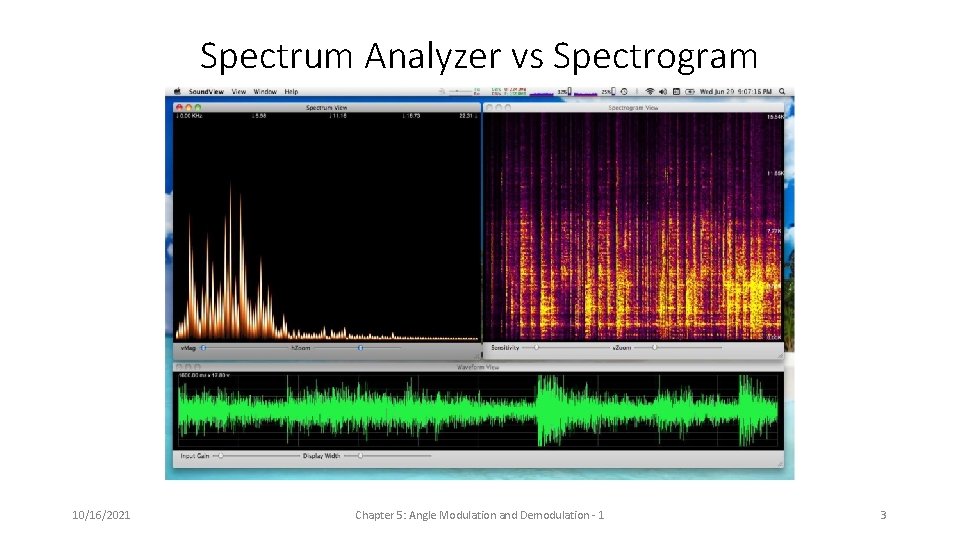
Task: Open the Apple menu
Action: (178, 91)
